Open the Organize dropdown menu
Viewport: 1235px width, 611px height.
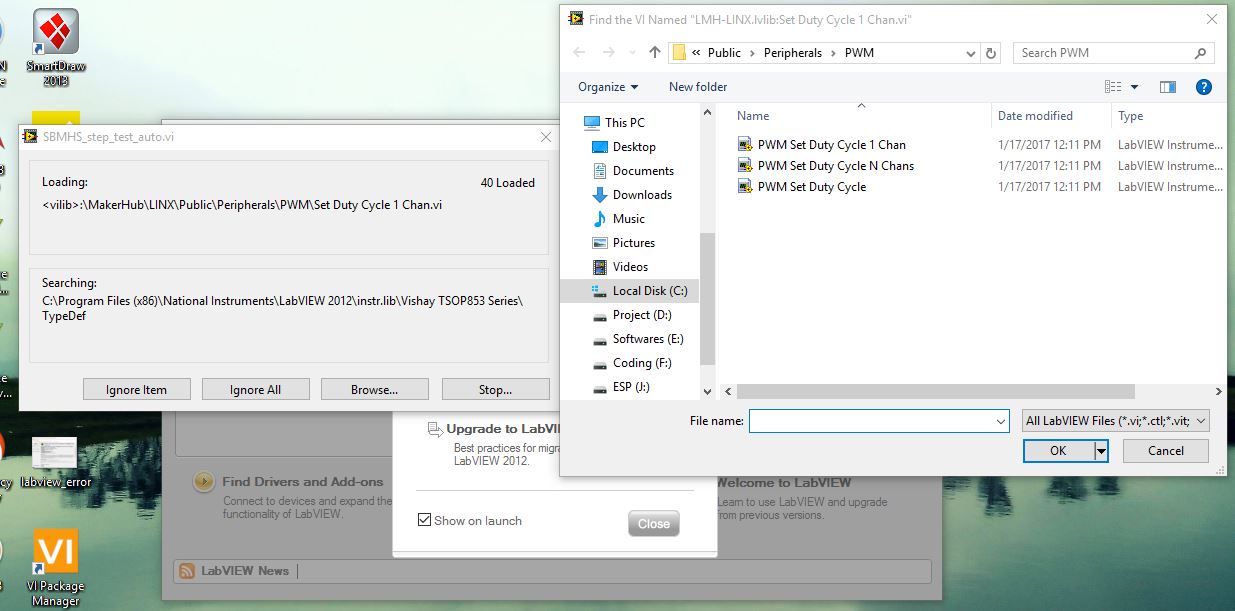(x=608, y=87)
